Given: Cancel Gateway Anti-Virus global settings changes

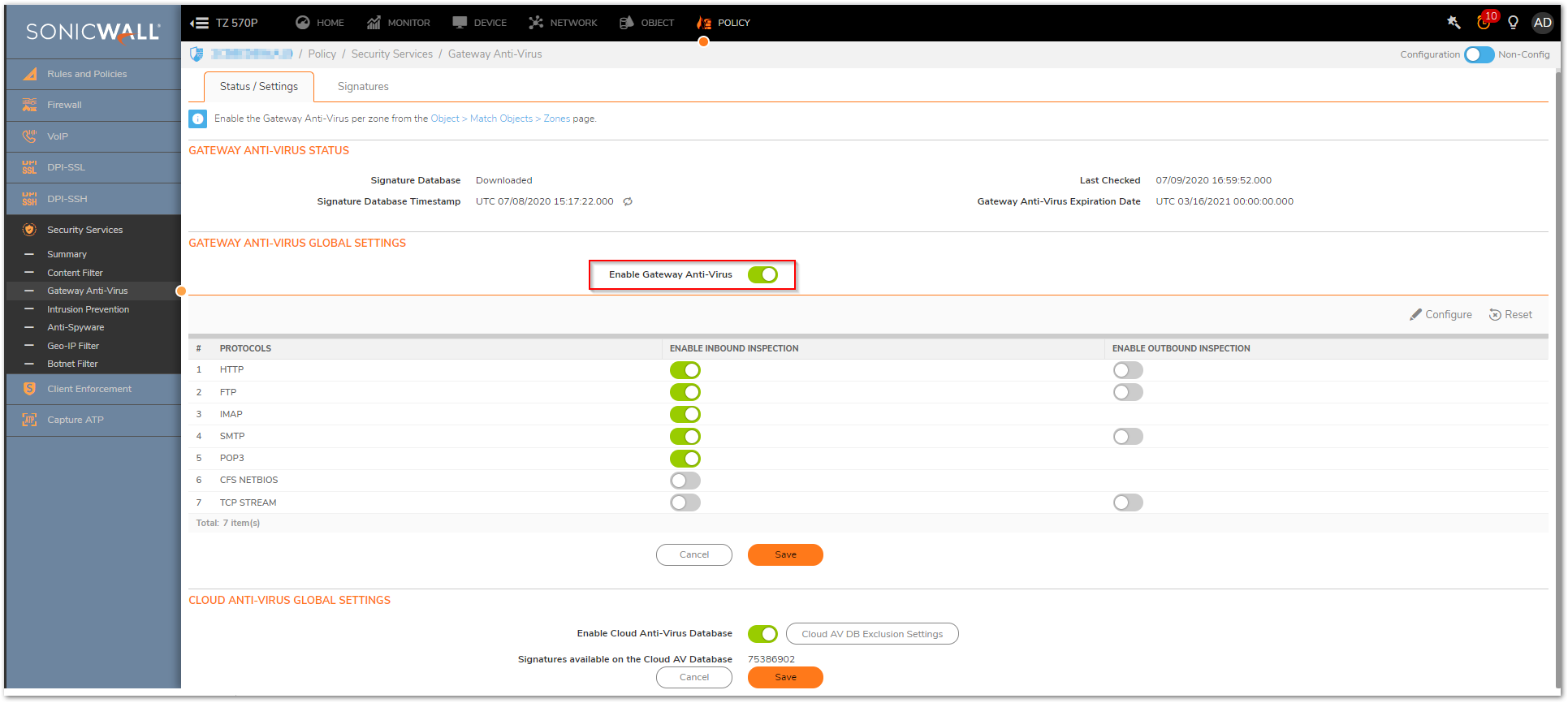Looking at the screenshot, I should click(x=694, y=554).
